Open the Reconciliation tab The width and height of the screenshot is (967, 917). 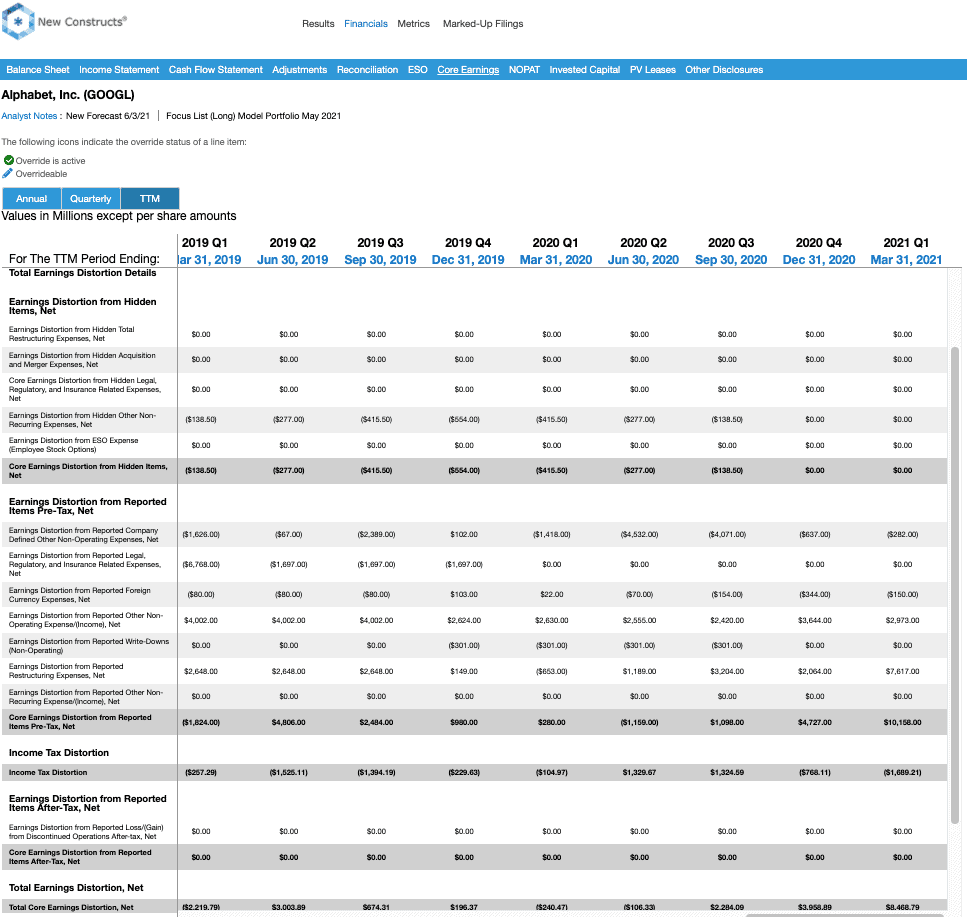click(368, 70)
